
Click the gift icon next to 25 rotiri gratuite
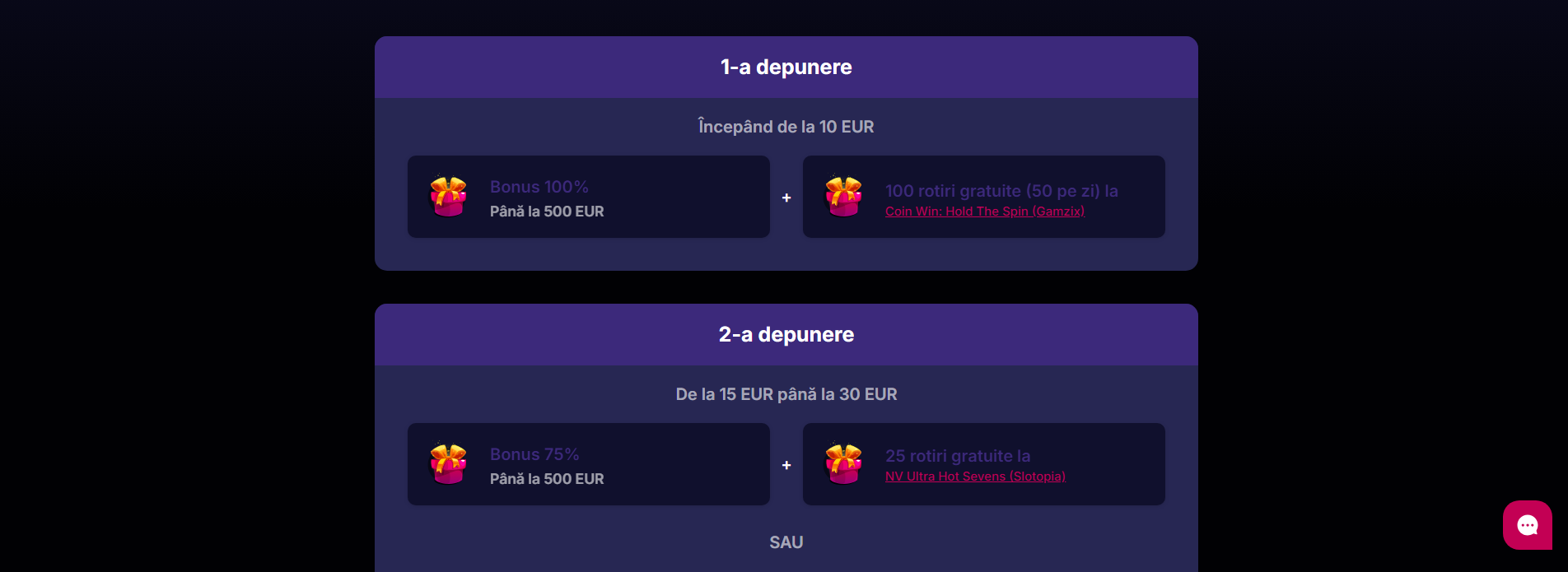843,463
